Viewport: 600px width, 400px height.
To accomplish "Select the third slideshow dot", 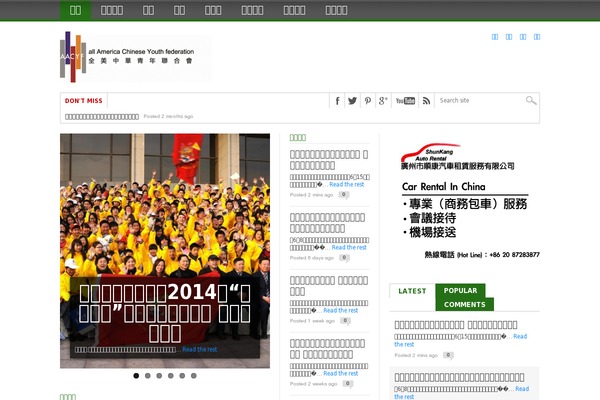I will click(159, 376).
